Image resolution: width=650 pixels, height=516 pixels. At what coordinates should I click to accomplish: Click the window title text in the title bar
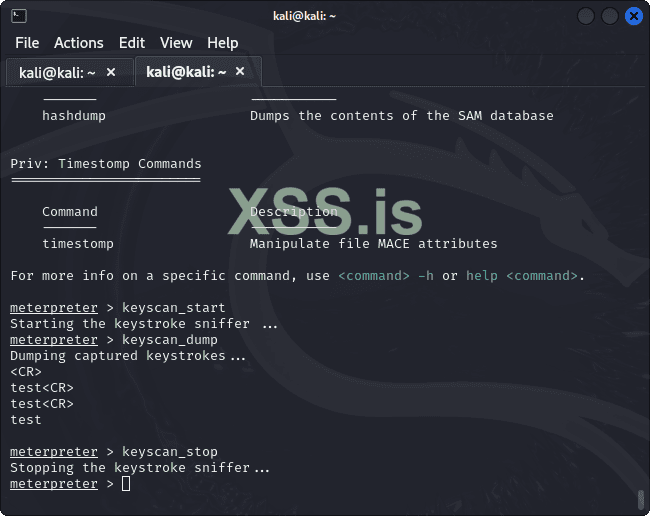tap(305, 16)
